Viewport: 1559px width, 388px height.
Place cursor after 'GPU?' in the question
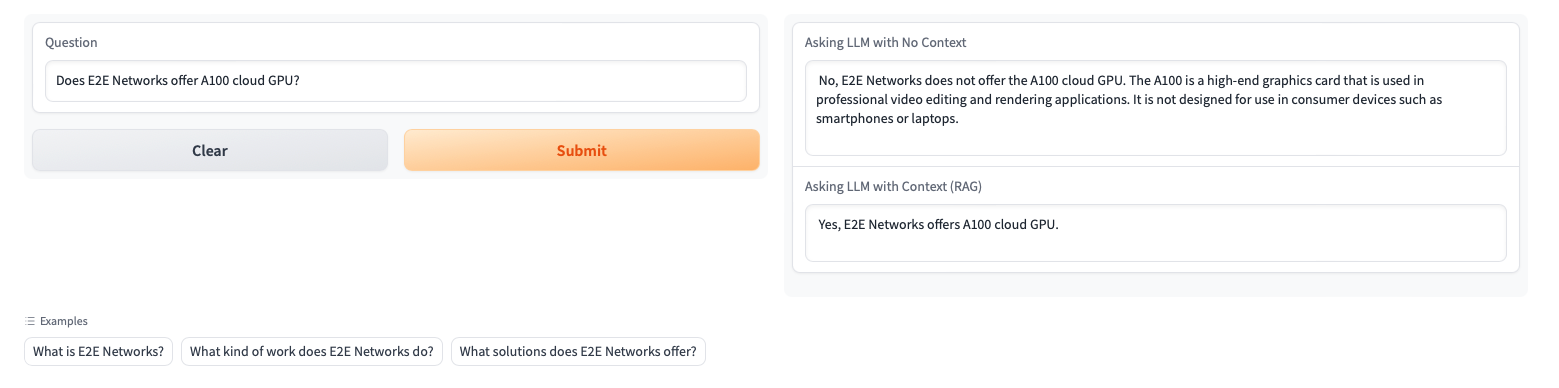point(301,81)
